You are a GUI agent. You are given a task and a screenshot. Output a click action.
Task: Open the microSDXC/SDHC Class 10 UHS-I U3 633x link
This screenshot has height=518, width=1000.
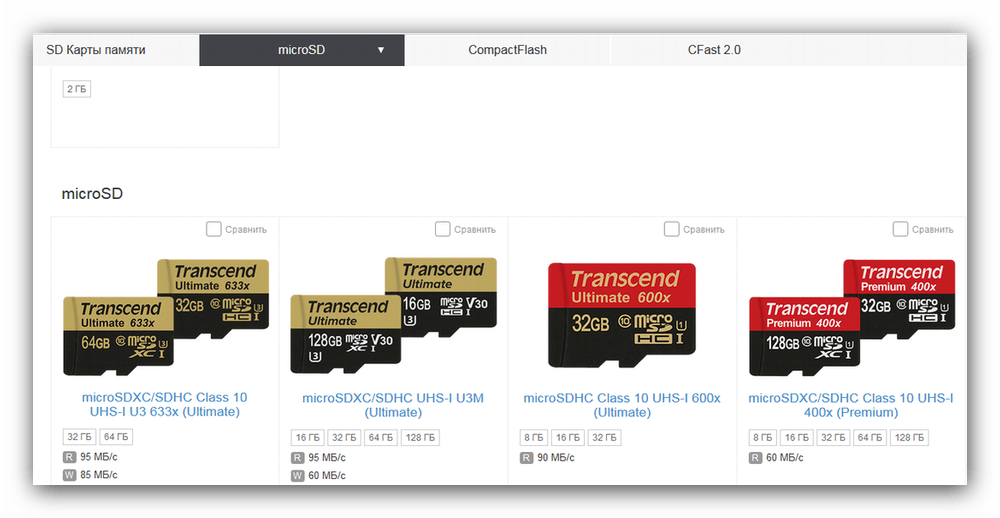[165, 404]
